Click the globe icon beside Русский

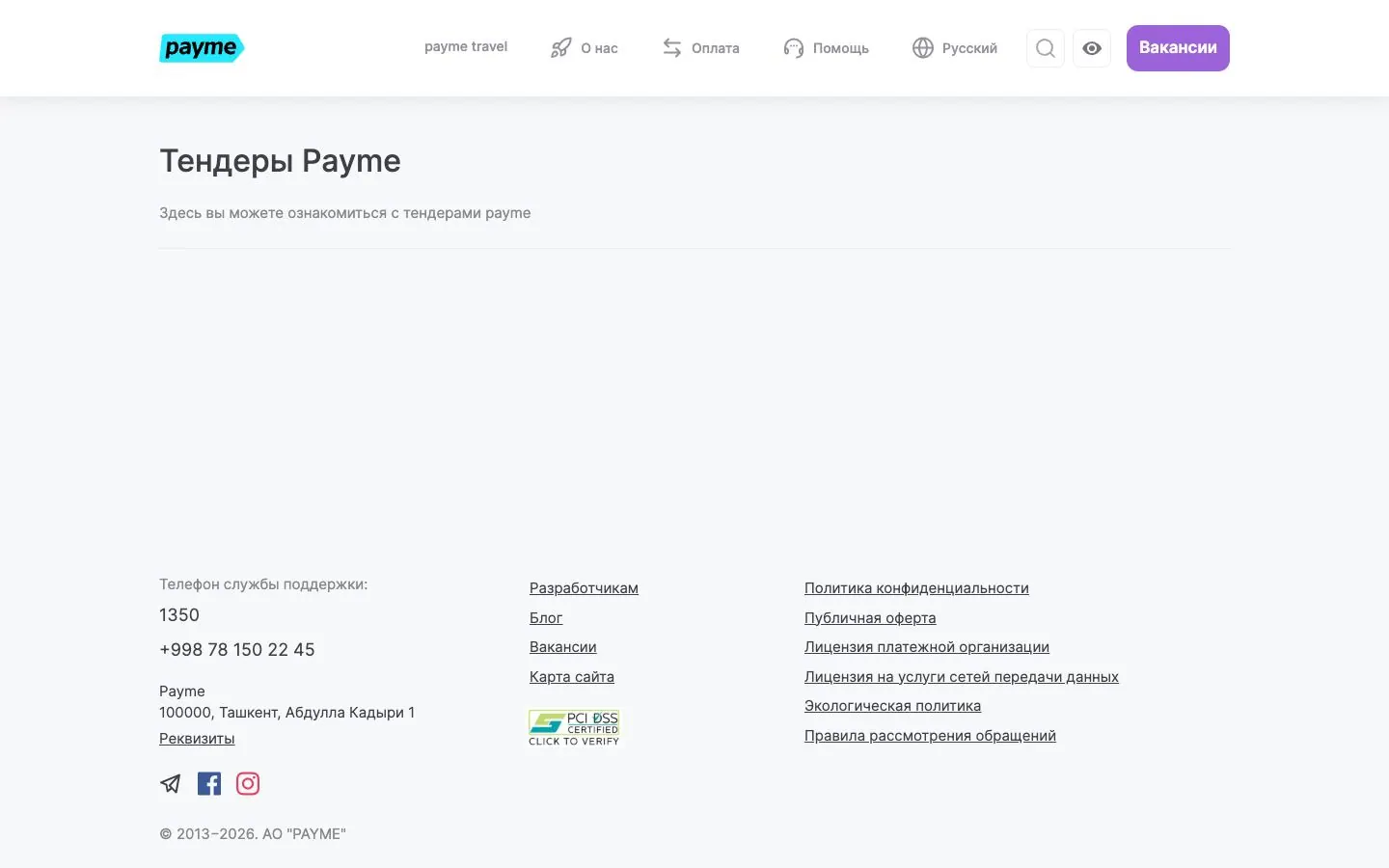point(923,48)
